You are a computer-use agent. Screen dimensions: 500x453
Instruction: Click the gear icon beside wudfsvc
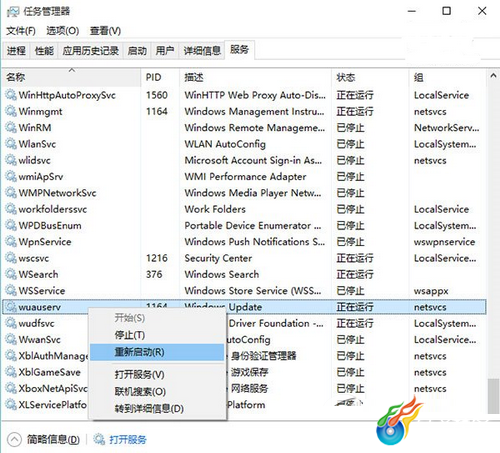11,323
